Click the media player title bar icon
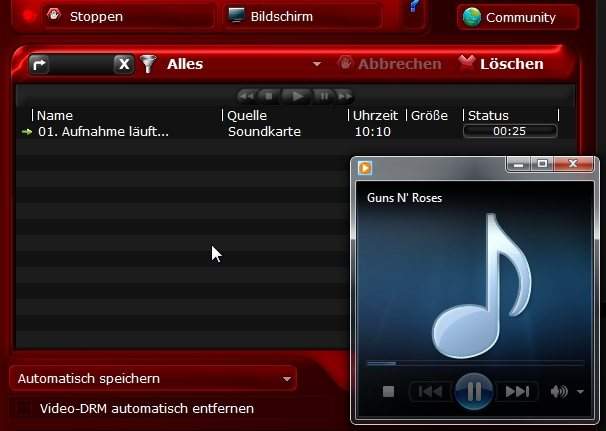The image size is (606, 431). 365,168
